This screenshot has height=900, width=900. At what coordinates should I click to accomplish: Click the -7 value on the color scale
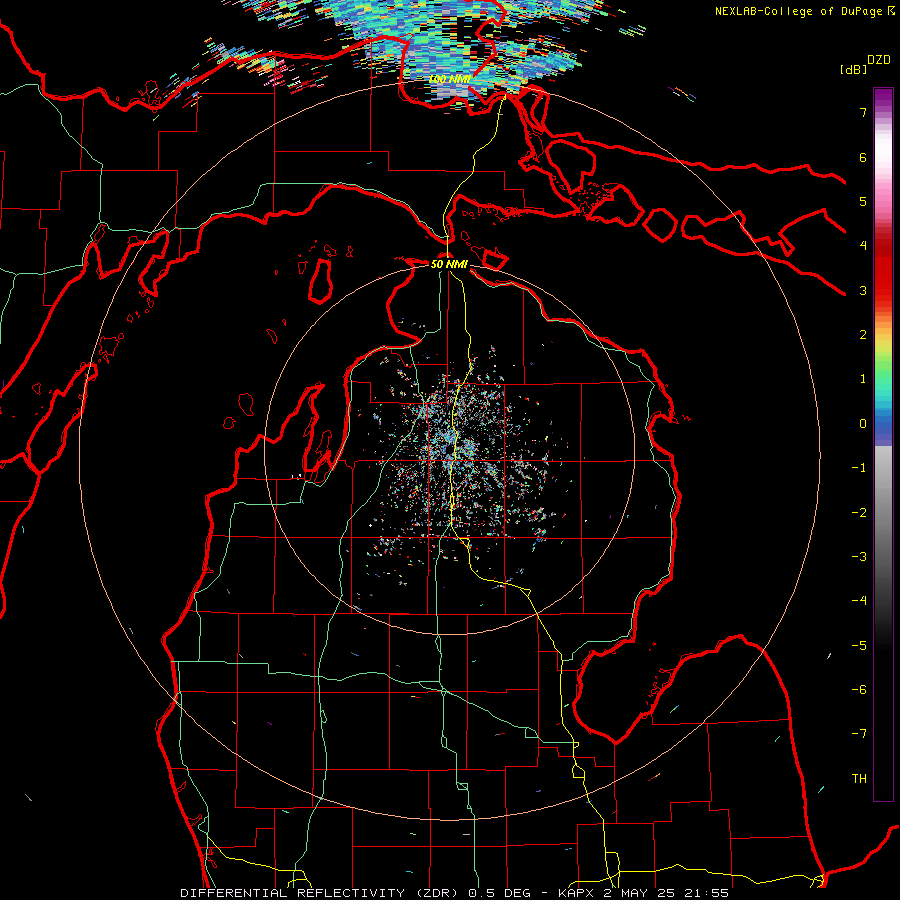(859, 734)
